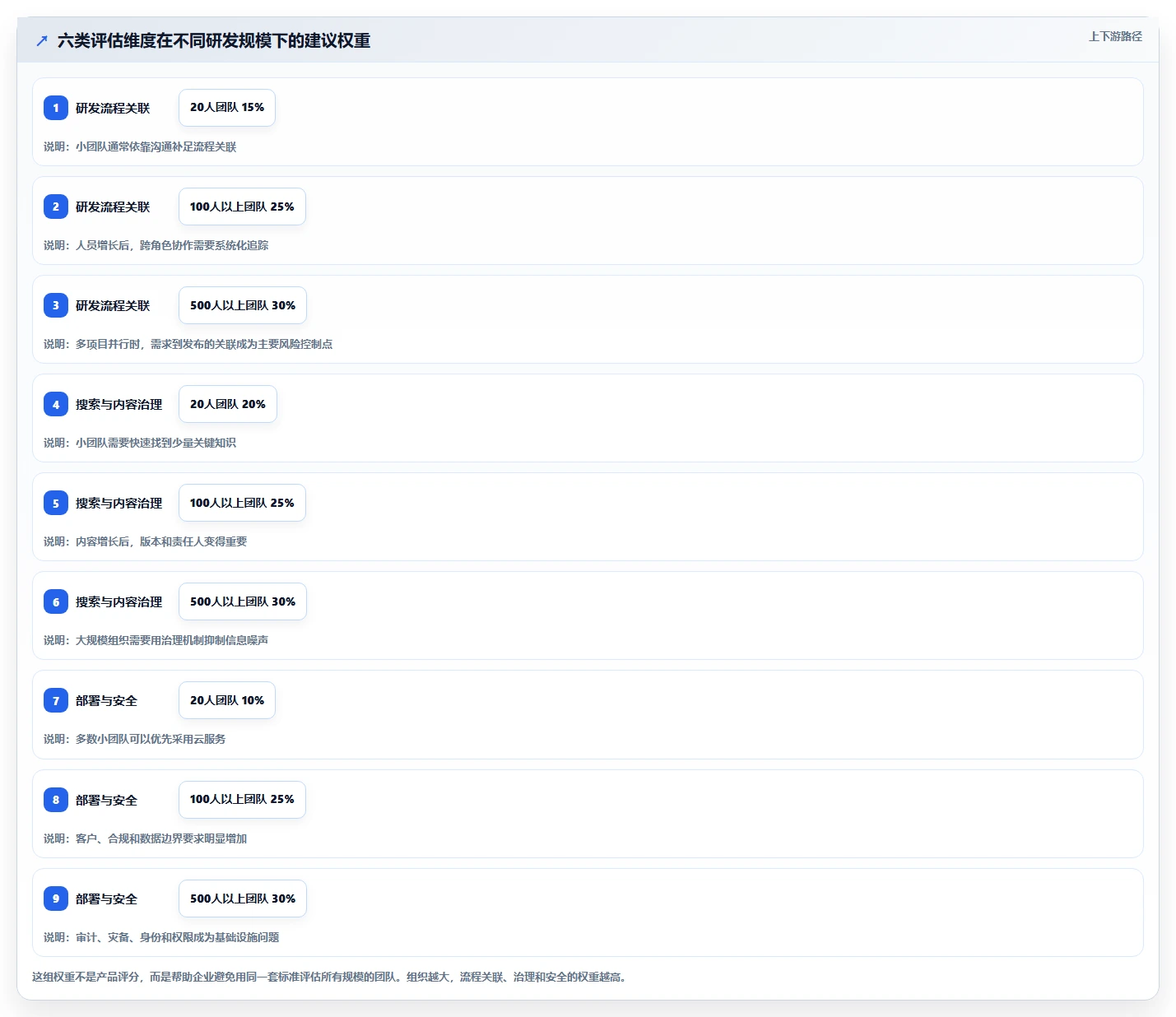Select the 20人团队 20% chip
The image size is (1176, 1017).
228,404
